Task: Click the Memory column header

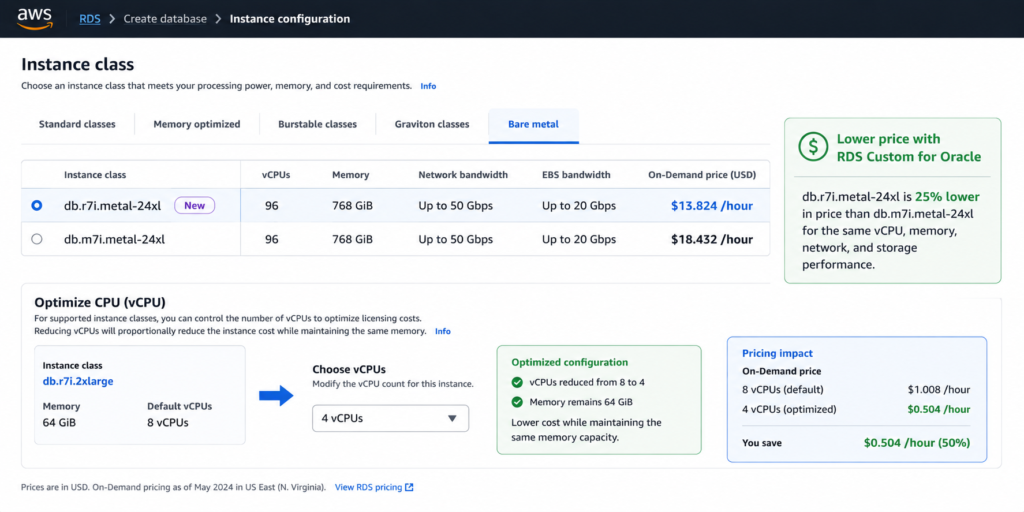Action: [x=351, y=175]
